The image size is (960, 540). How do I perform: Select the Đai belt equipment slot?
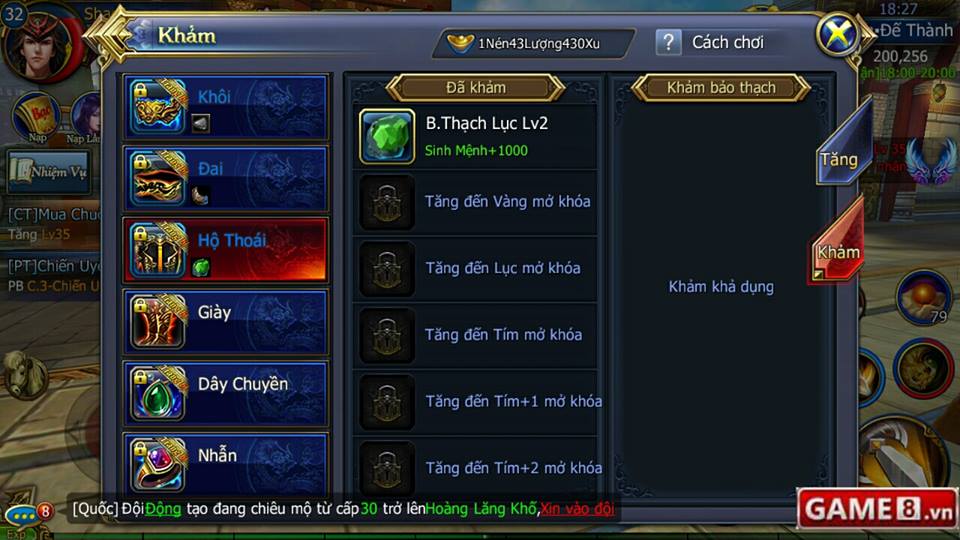(225, 179)
